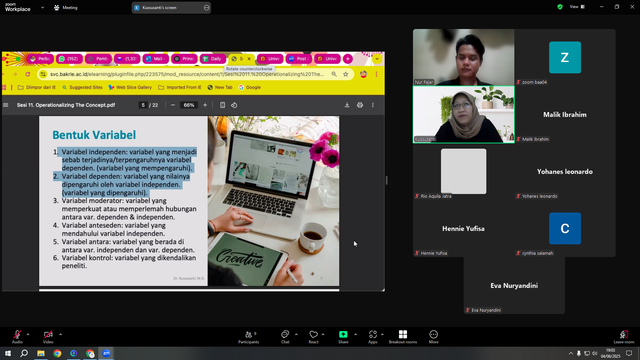Open the tab search dropdown in browser
Image resolution: width=640 pixels, height=360 pixels.
click(x=377, y=59)
